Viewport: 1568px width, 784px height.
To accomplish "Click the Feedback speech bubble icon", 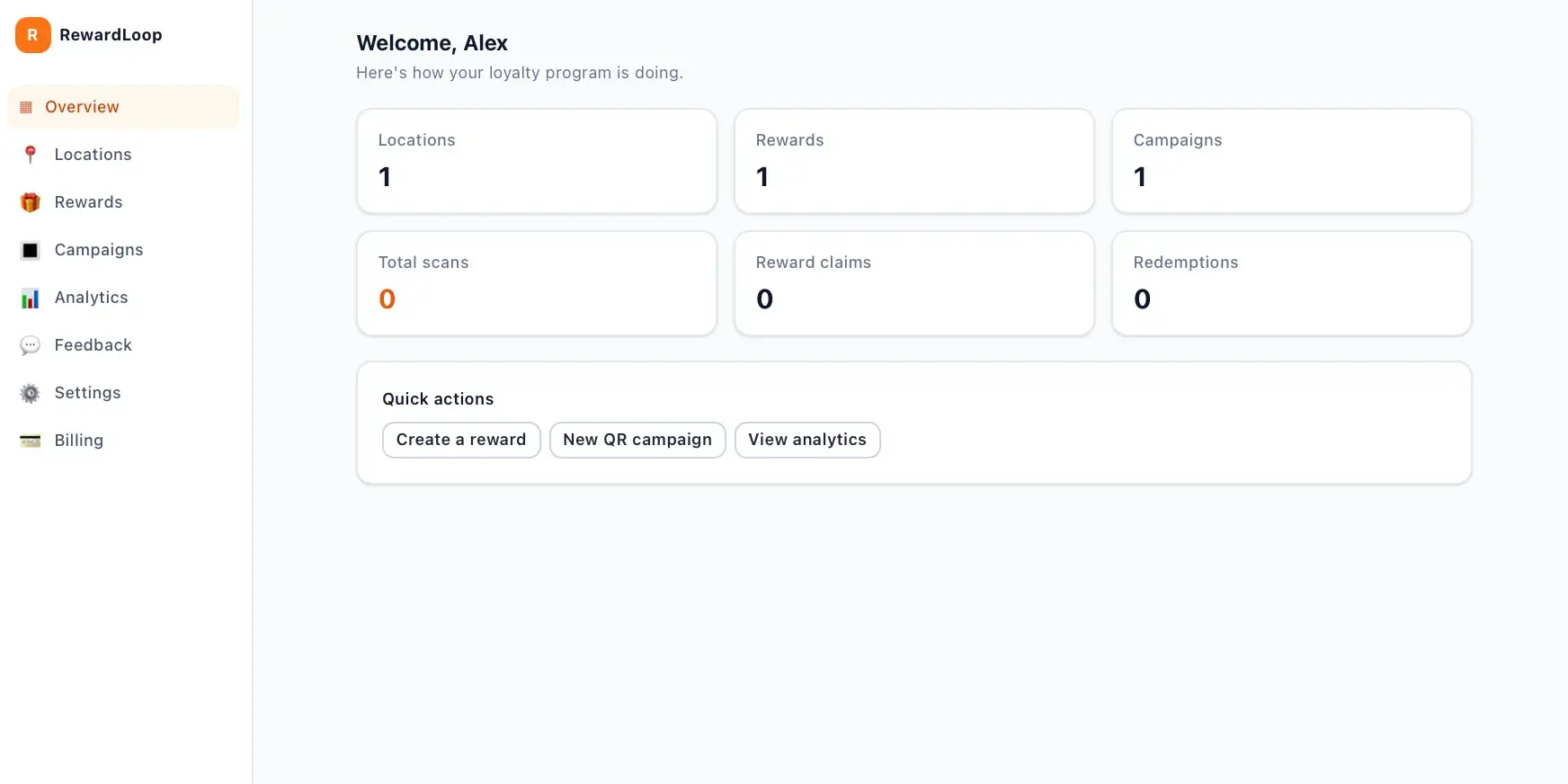I will [x=31, y=345].
